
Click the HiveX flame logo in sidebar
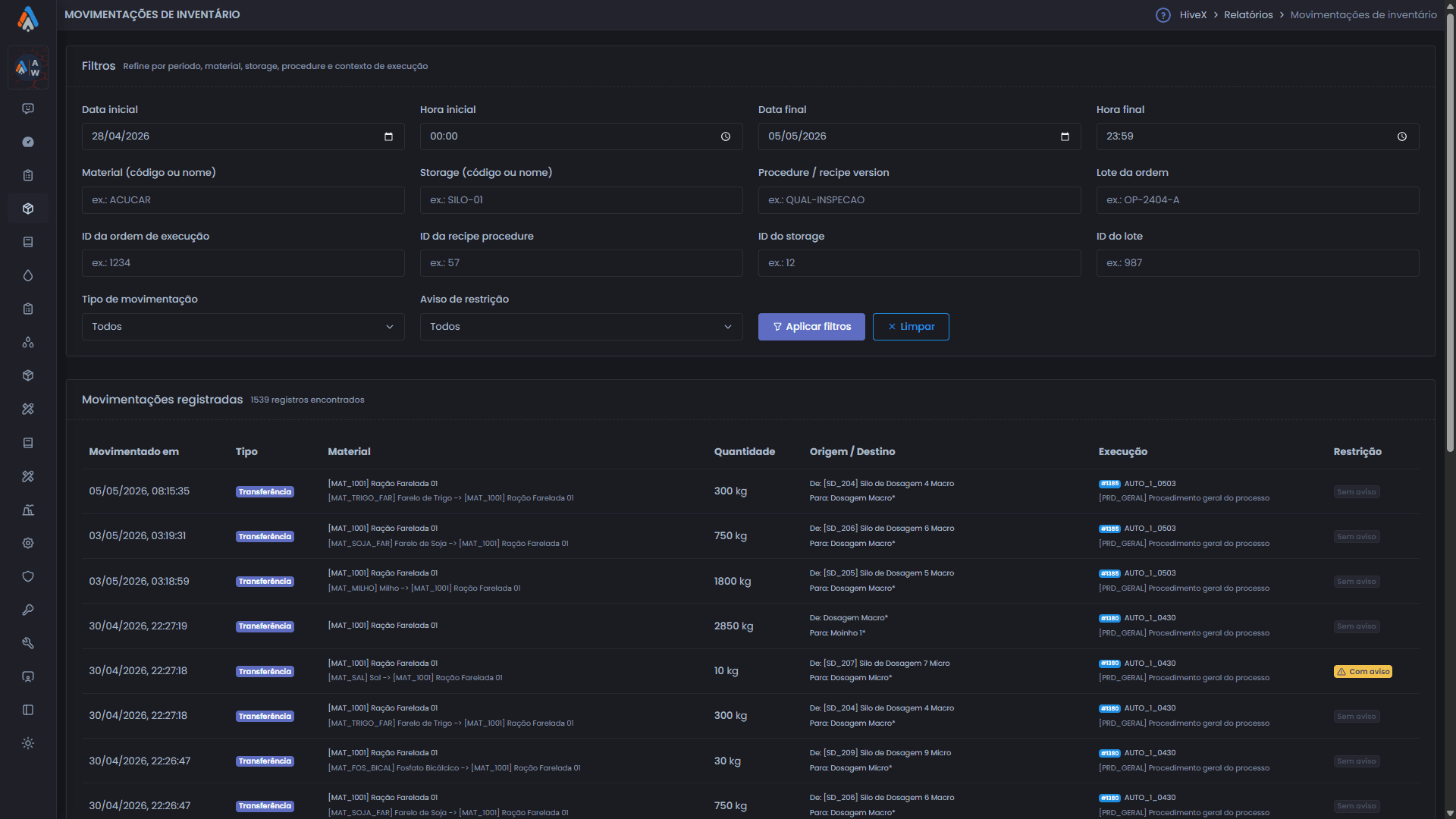point(28,18)
